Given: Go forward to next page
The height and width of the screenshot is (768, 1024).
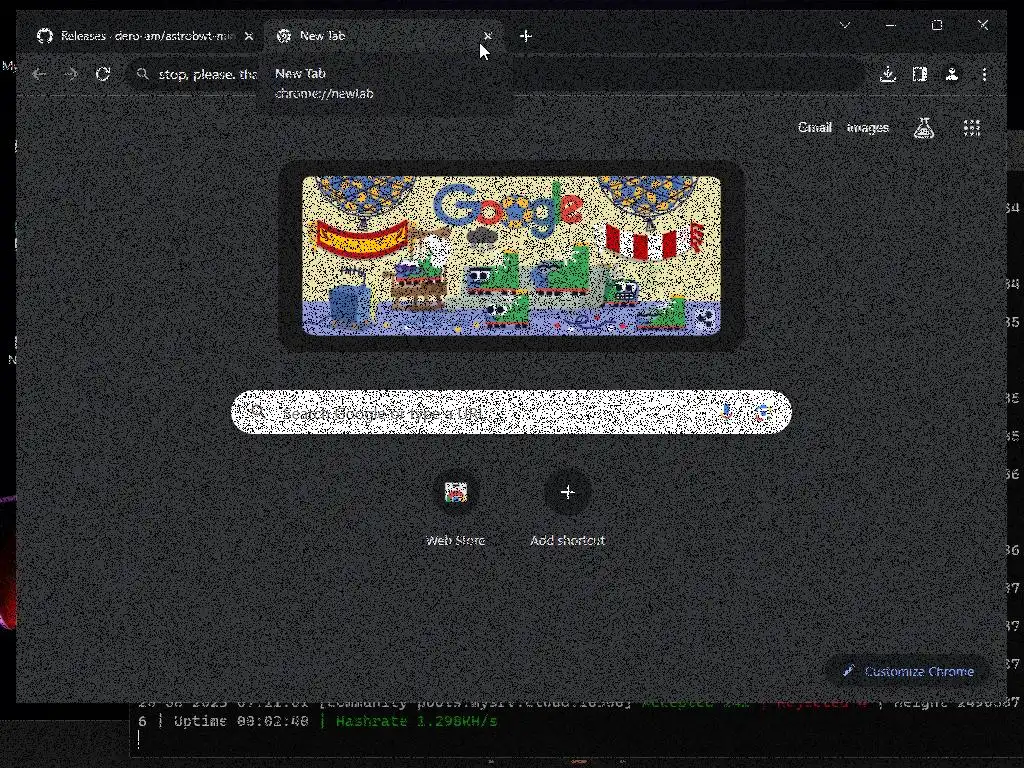Looking at the screenshot, I should (x=71, y=74).
